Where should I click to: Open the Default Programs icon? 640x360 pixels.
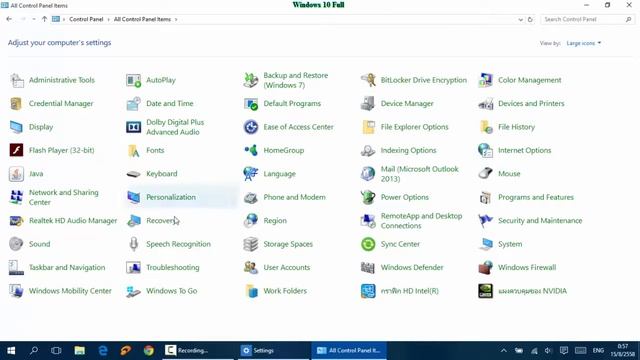(x=251, y=104)
